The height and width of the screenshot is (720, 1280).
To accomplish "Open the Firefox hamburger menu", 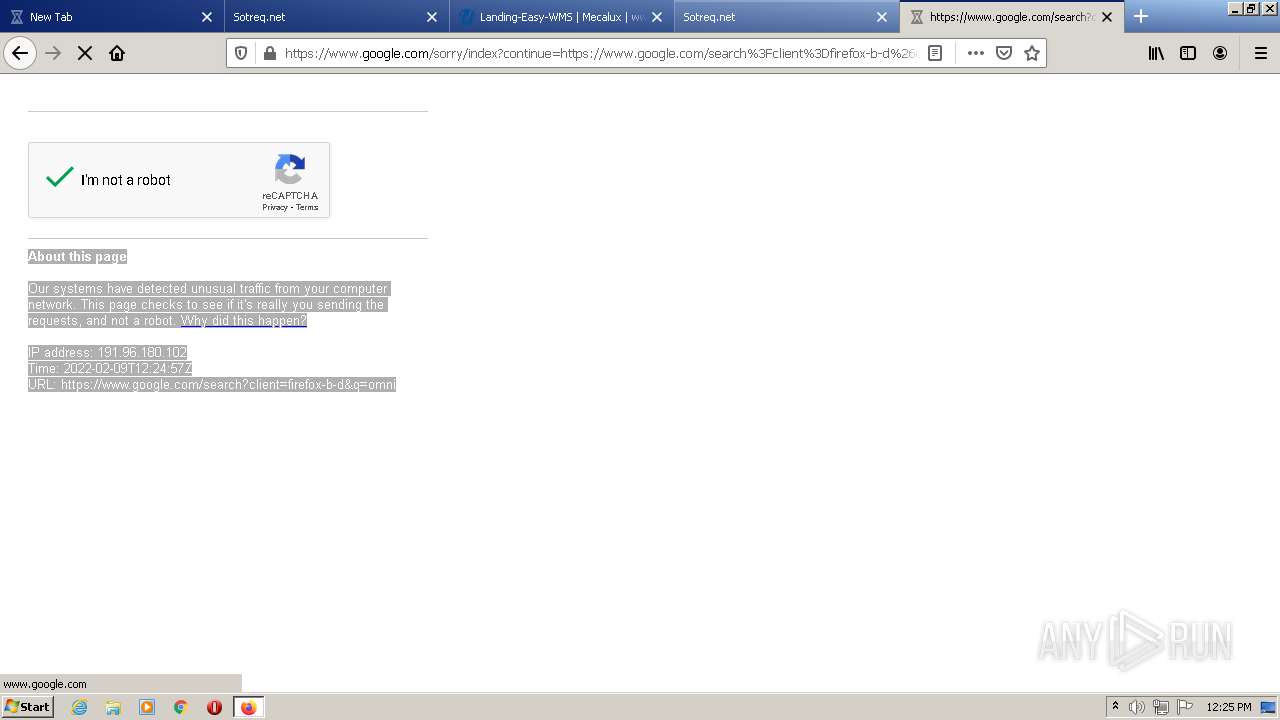I will 1261,53.
